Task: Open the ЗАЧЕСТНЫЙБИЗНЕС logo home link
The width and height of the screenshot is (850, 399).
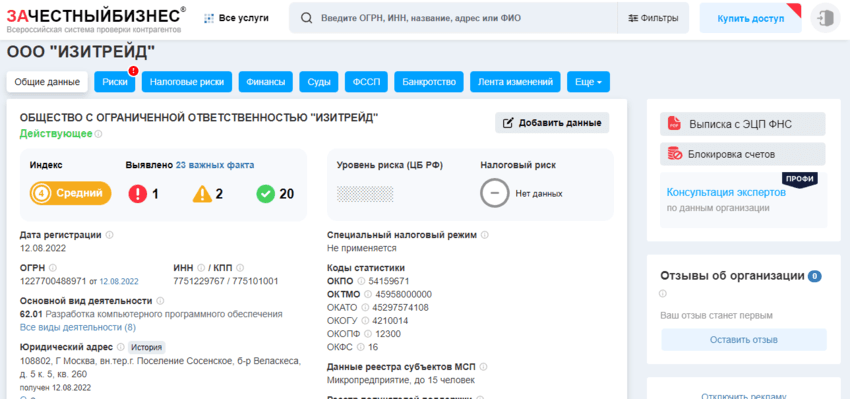Action: click(x=95, y=19)
